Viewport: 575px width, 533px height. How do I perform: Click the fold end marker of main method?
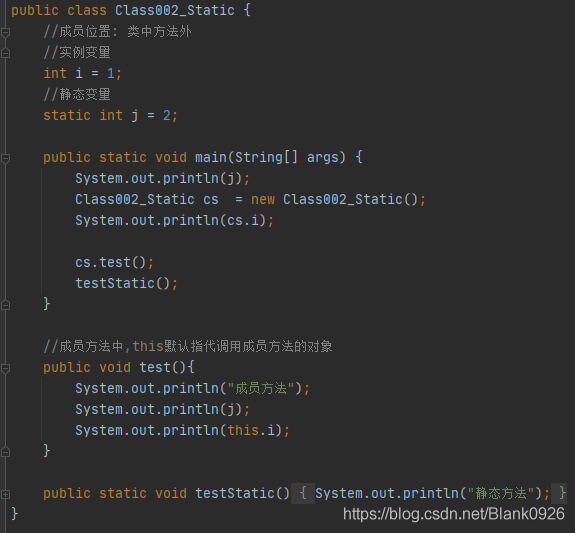click(6, 304)
